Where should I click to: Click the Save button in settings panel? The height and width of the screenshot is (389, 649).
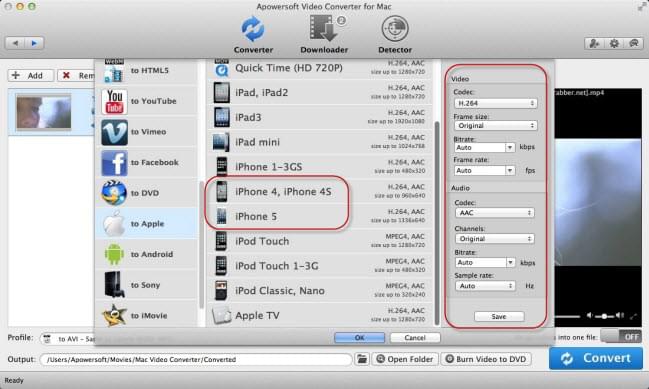click(499, 316)
